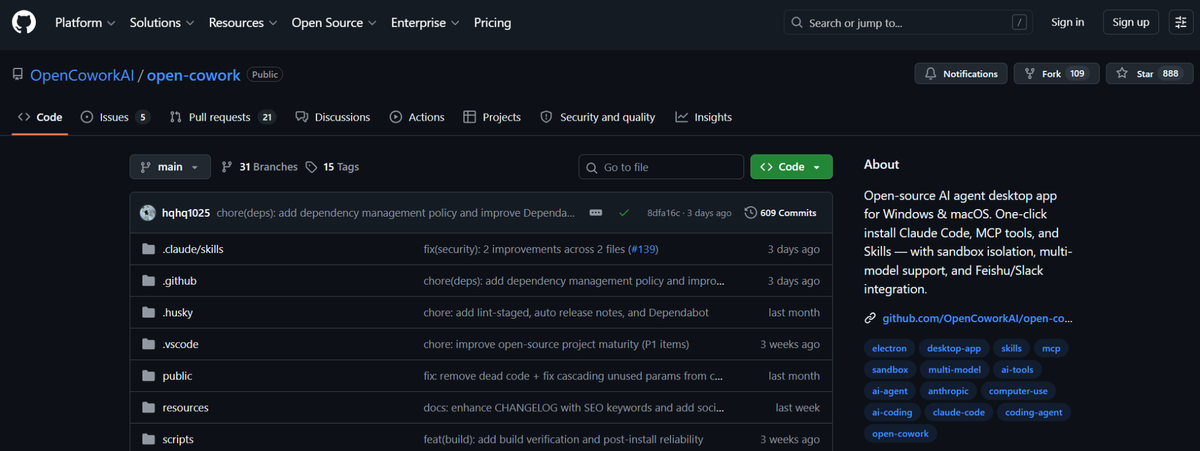Click folder icon for resources row
The image size is (1200, 451).
pyautogui.click(x=149, y=408)
